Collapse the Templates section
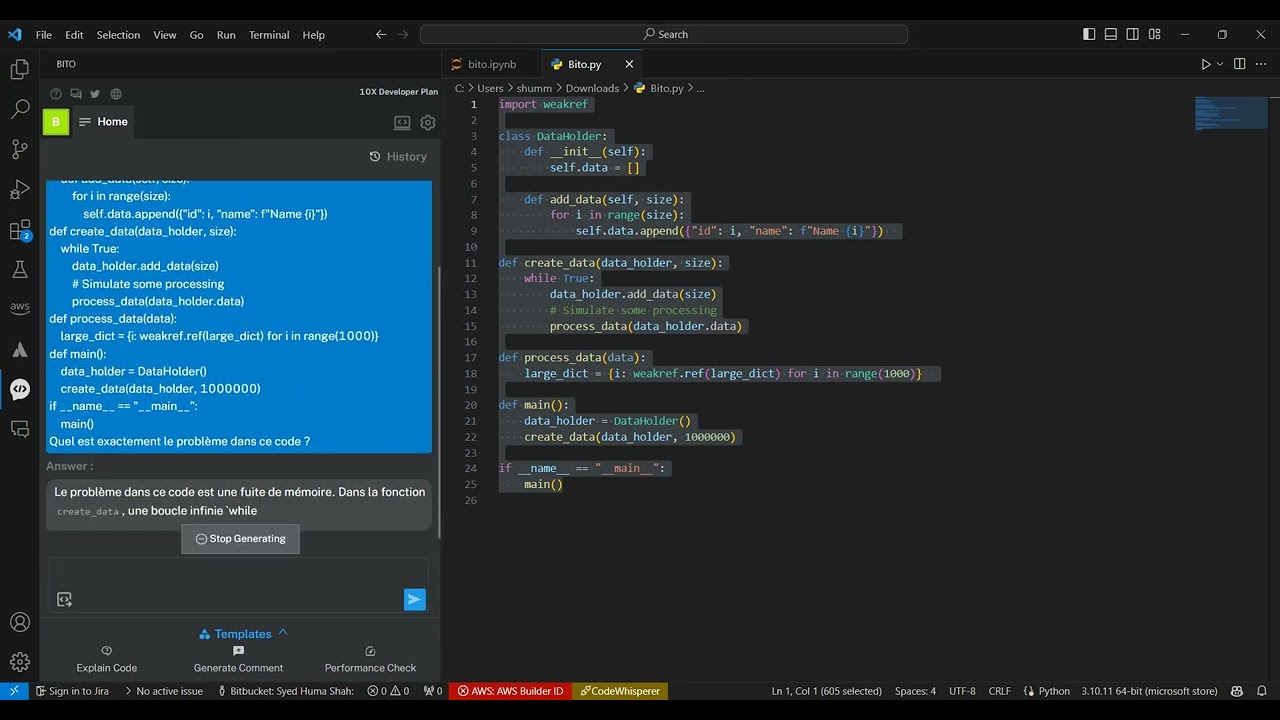The image size is (1280, 720). (283, 633)
